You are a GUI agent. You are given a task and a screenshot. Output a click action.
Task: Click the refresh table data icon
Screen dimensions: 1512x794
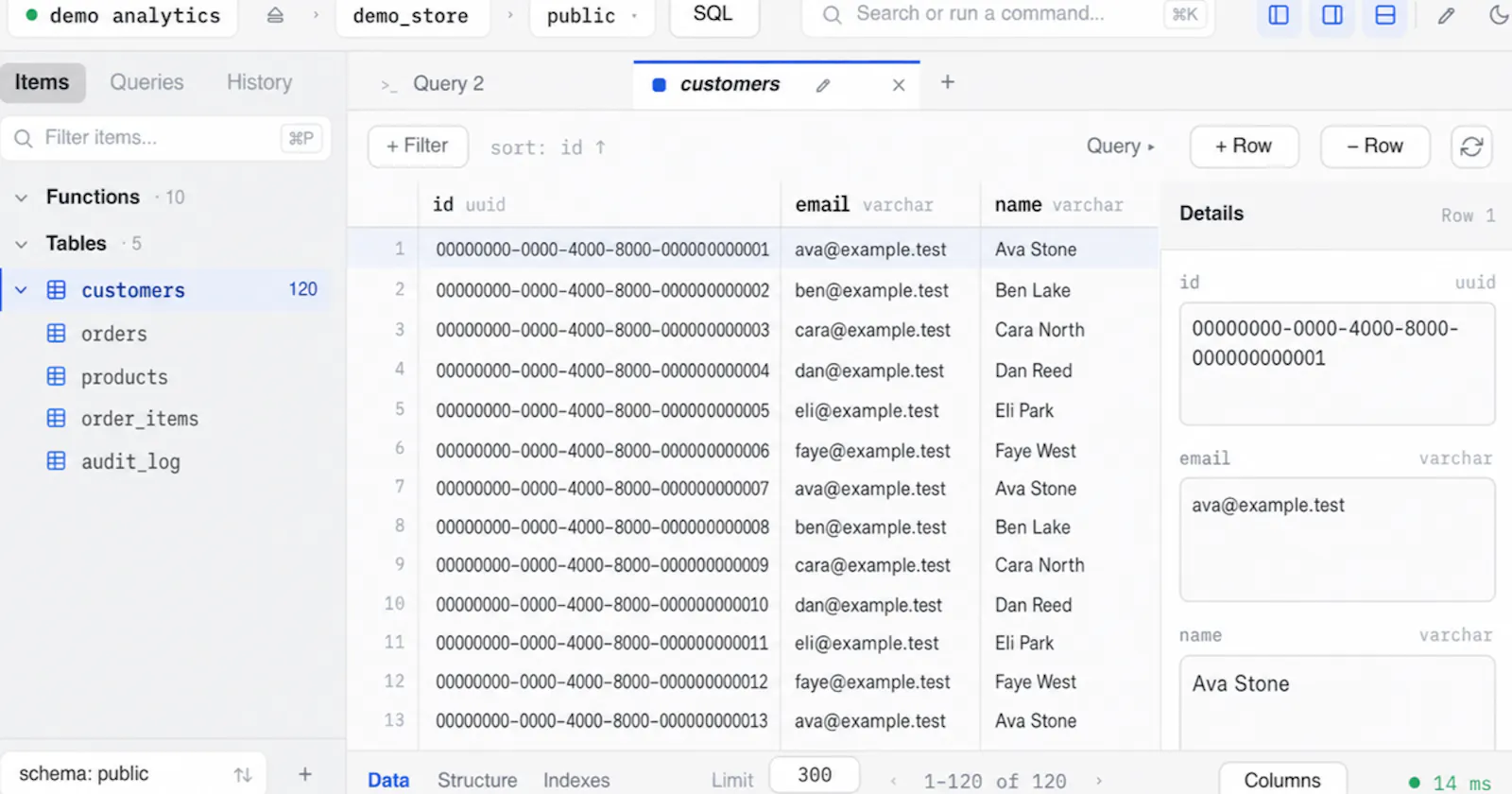pos(1471,147)
